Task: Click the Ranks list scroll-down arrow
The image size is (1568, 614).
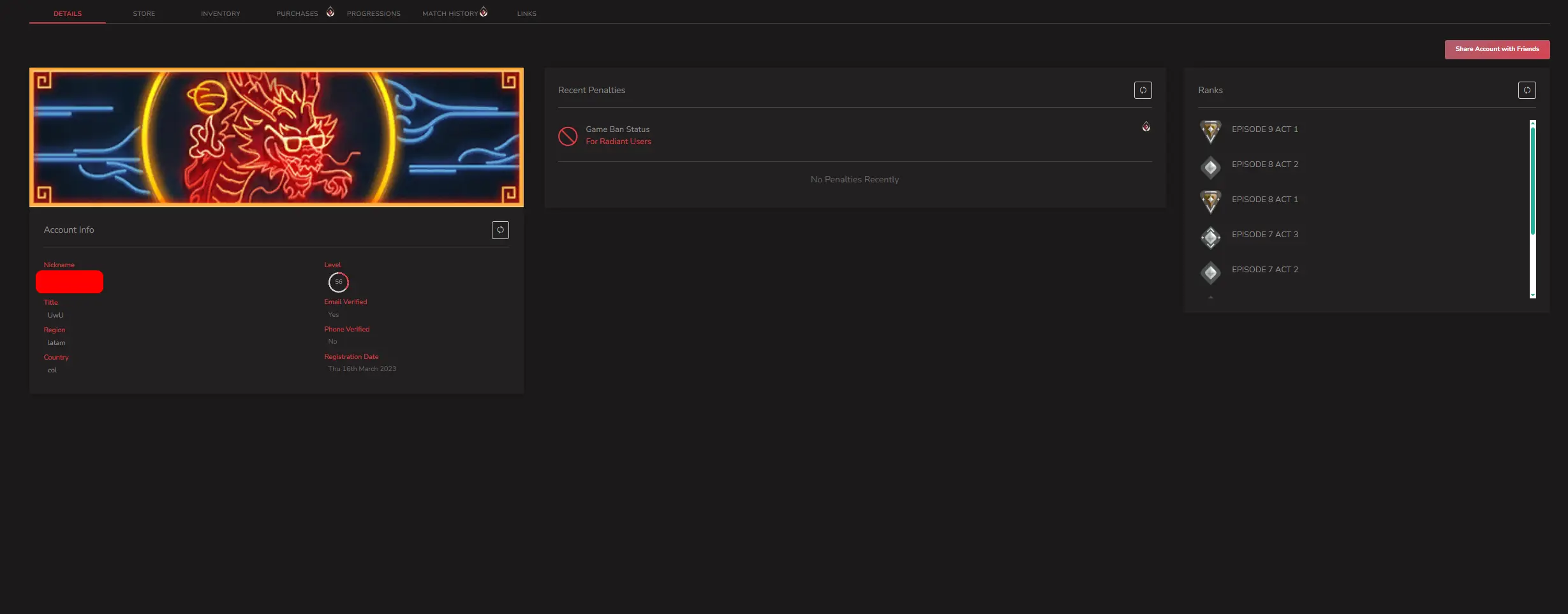Action: [x=1532, y=295]
